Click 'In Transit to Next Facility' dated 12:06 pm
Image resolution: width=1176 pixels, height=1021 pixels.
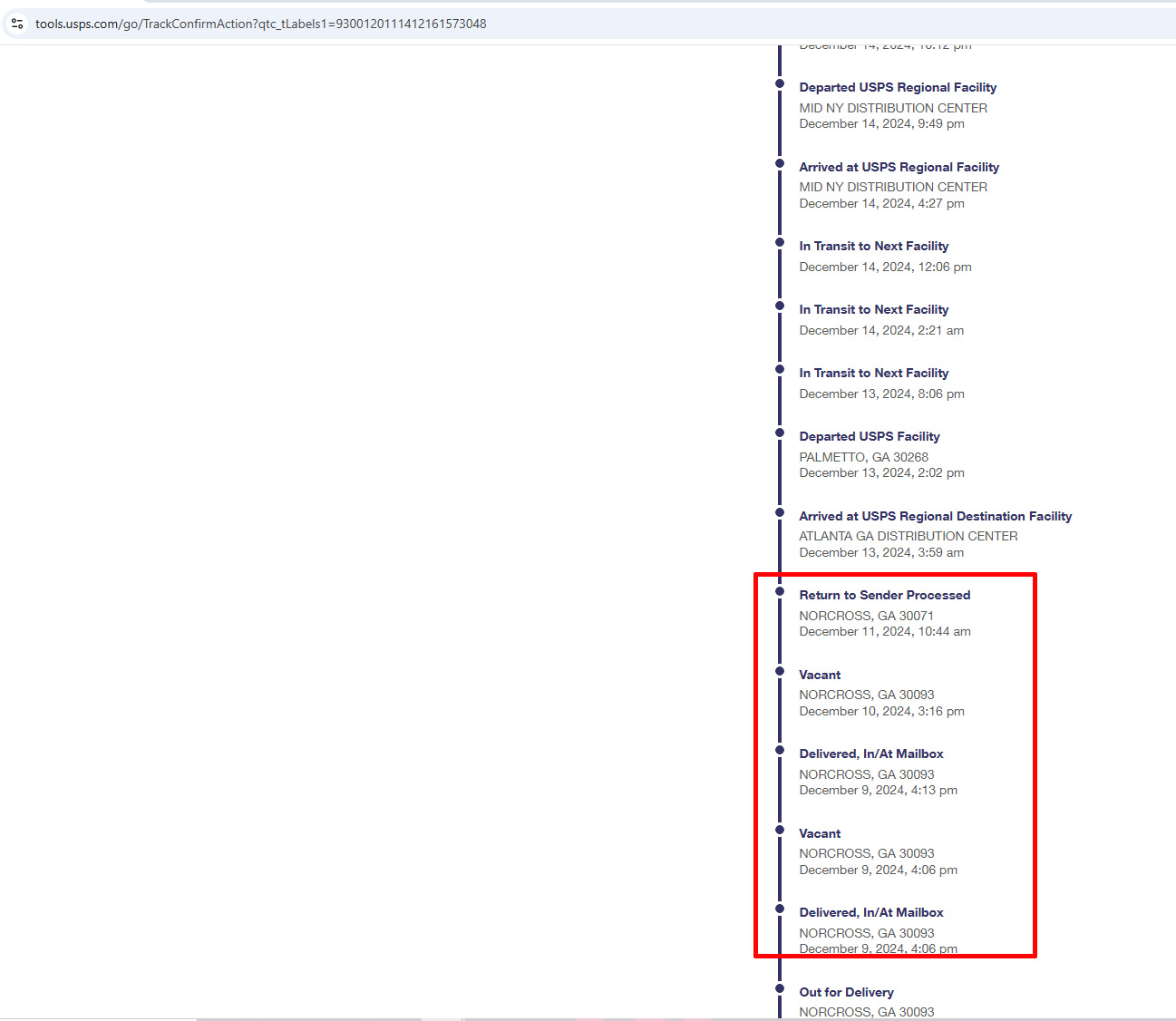click(874, 246)
